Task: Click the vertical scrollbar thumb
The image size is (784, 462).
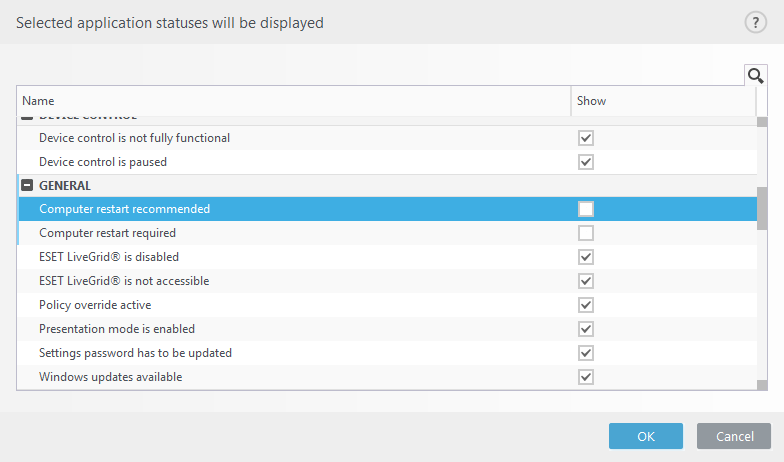Action: tap(762, 208)
